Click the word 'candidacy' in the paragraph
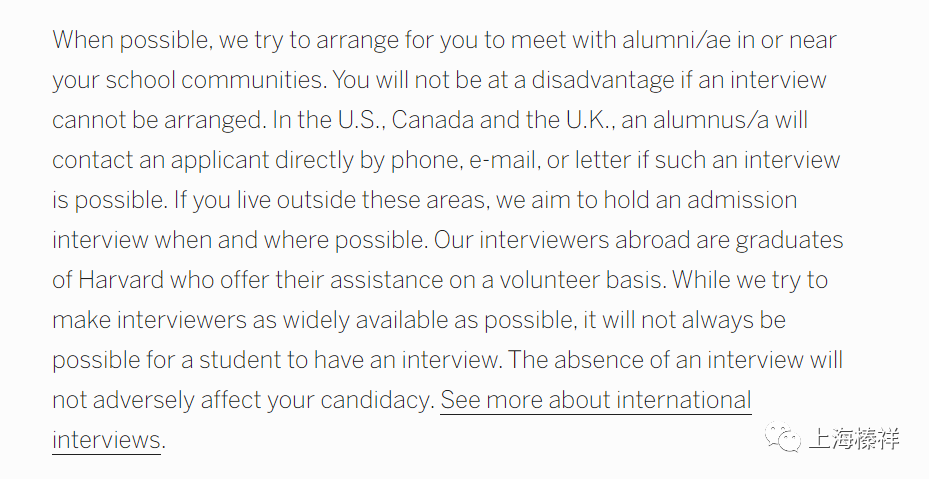 click(377, 401)
